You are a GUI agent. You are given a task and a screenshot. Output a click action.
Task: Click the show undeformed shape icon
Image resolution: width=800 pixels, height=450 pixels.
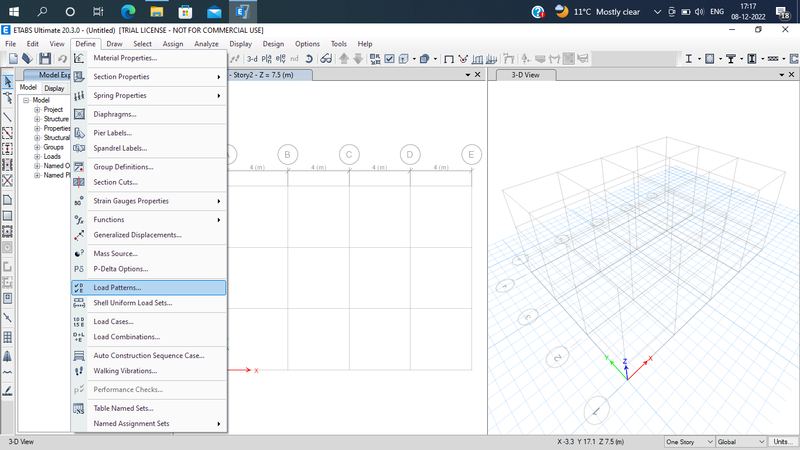coord(449,59)
